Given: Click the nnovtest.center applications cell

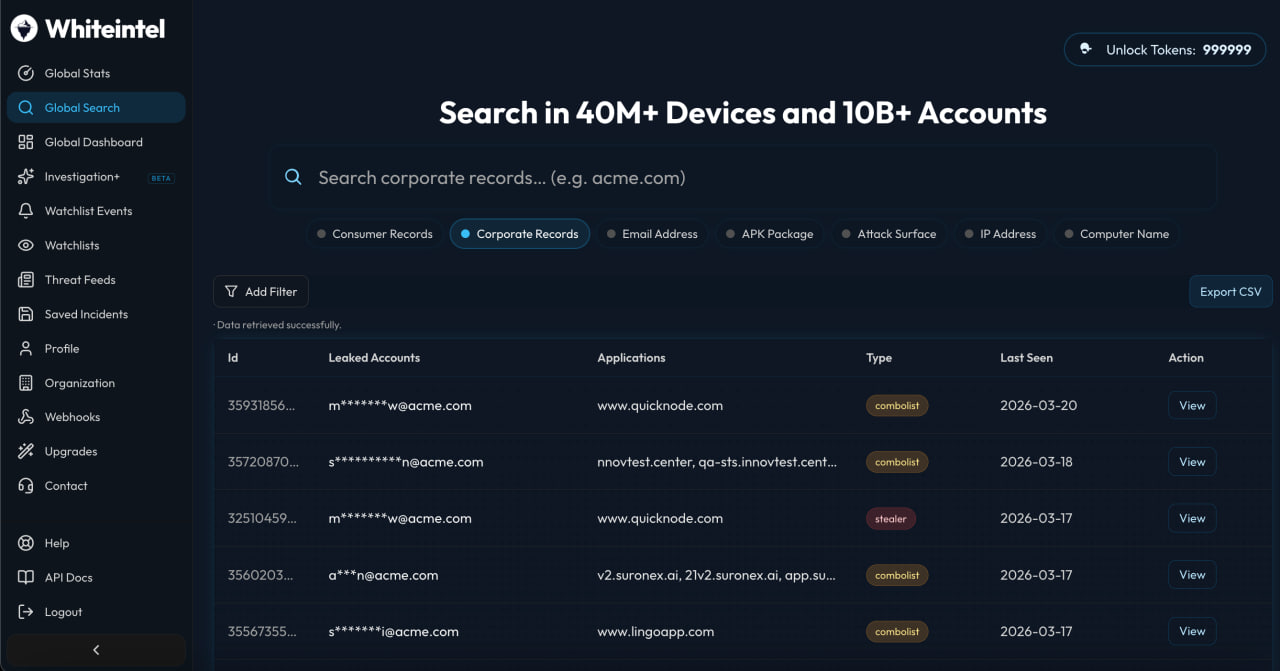Looking at the screenshot, I should 717,462.
